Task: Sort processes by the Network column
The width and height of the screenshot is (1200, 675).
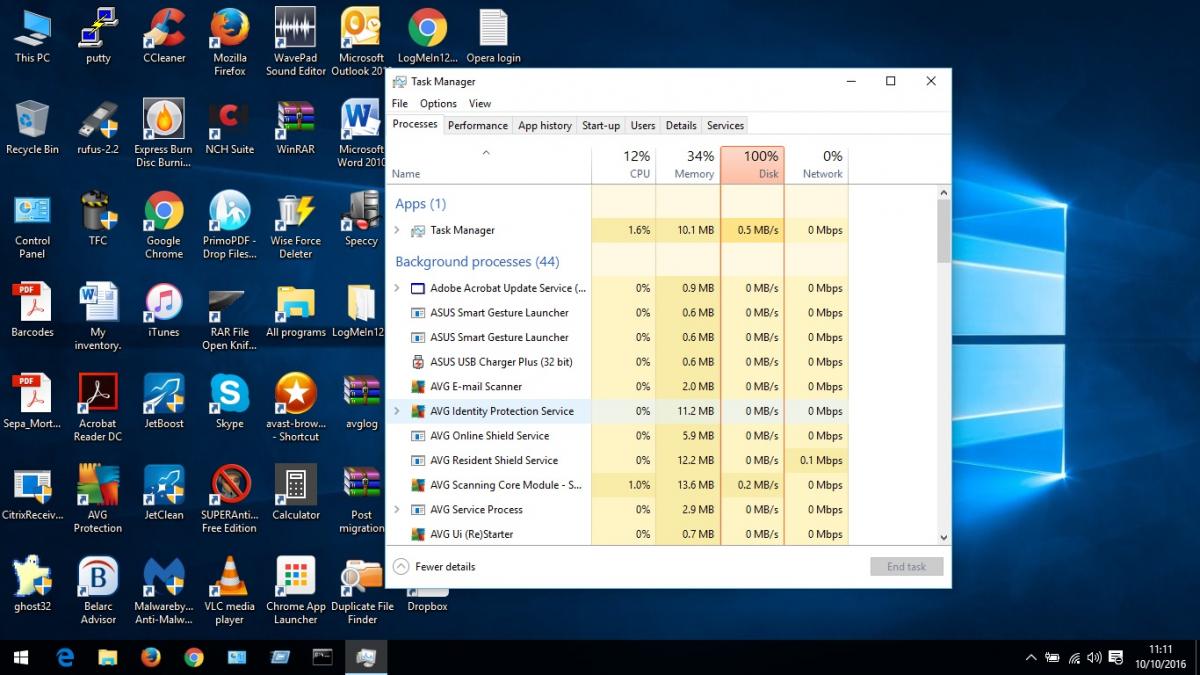Action: pos(816,165)
